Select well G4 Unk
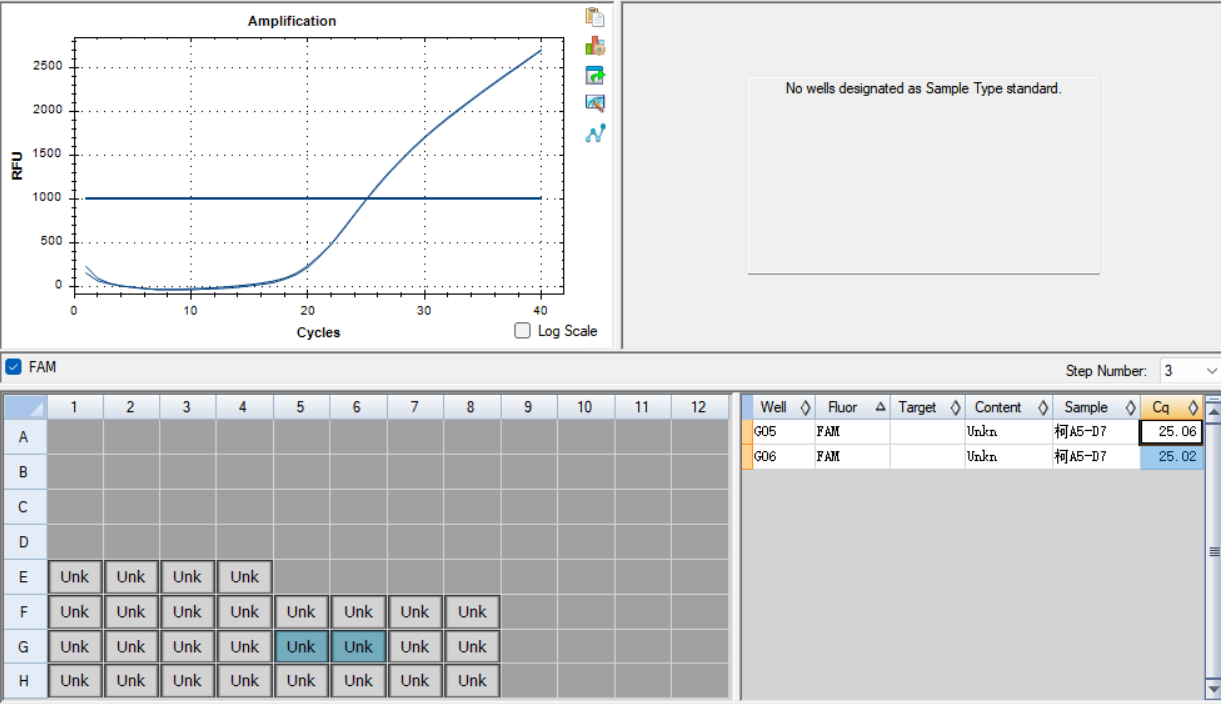This screenshot has height=705, width=1221. [244, 647]
